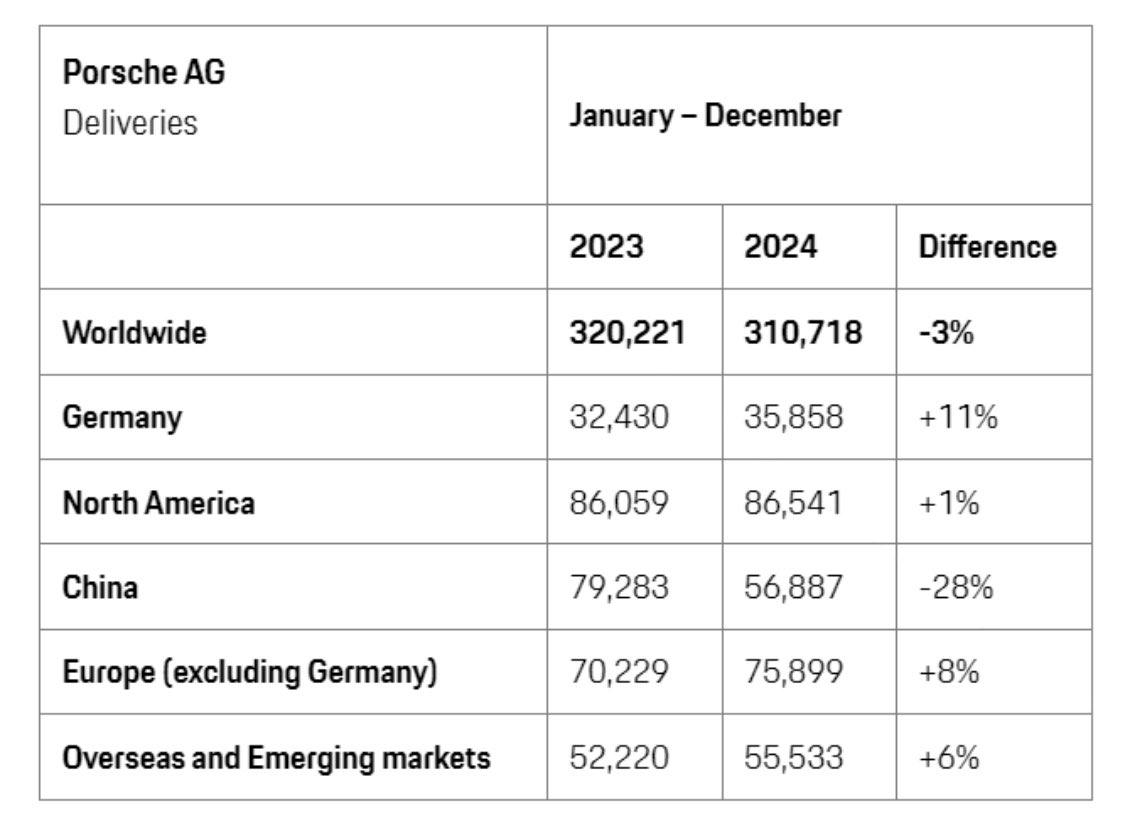The image size is (1125, 815).
Task: Select North America 2024 value 86,541
Action: (793, 502)
